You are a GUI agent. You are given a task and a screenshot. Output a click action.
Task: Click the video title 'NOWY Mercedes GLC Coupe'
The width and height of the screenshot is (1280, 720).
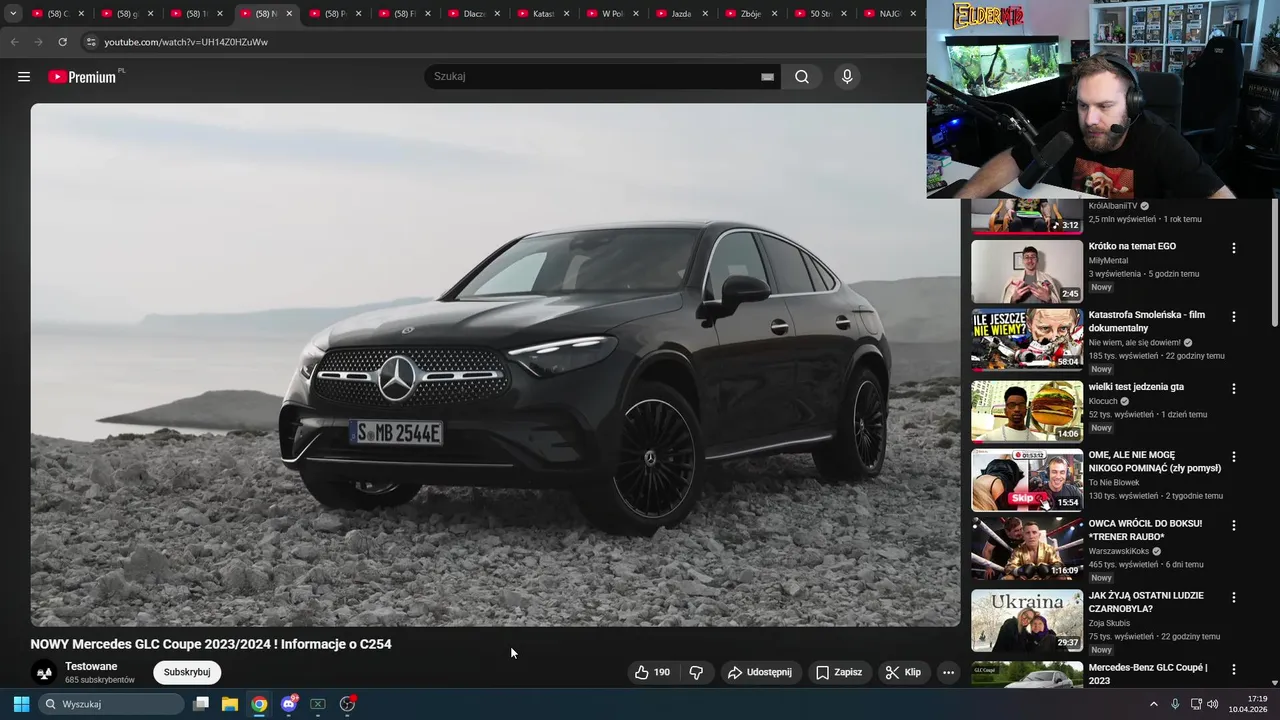click(x=211, y=644)
